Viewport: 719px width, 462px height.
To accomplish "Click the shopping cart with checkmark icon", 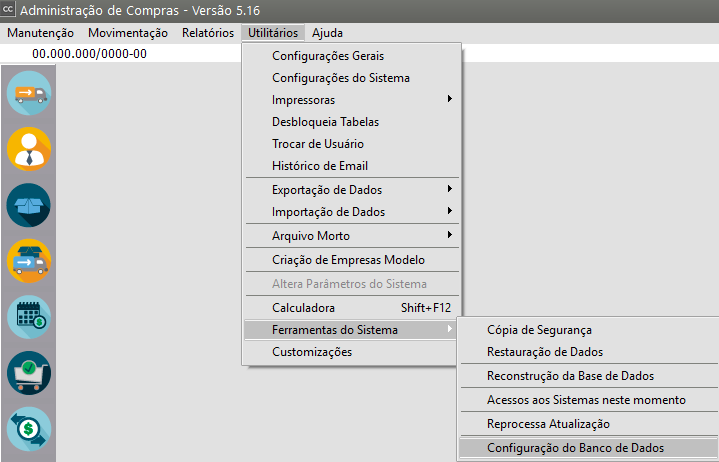I will 29,373.
